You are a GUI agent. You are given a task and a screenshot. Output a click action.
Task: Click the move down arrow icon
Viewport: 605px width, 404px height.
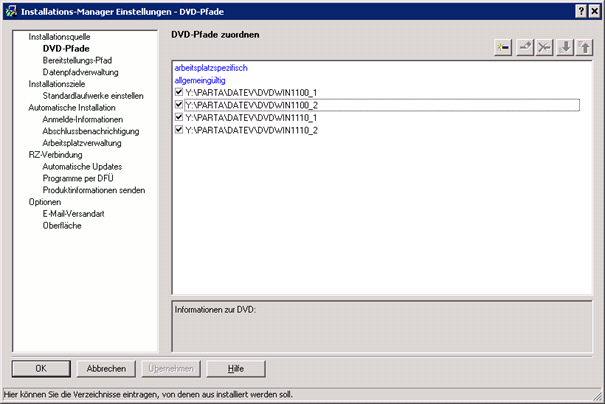[564, 48]
